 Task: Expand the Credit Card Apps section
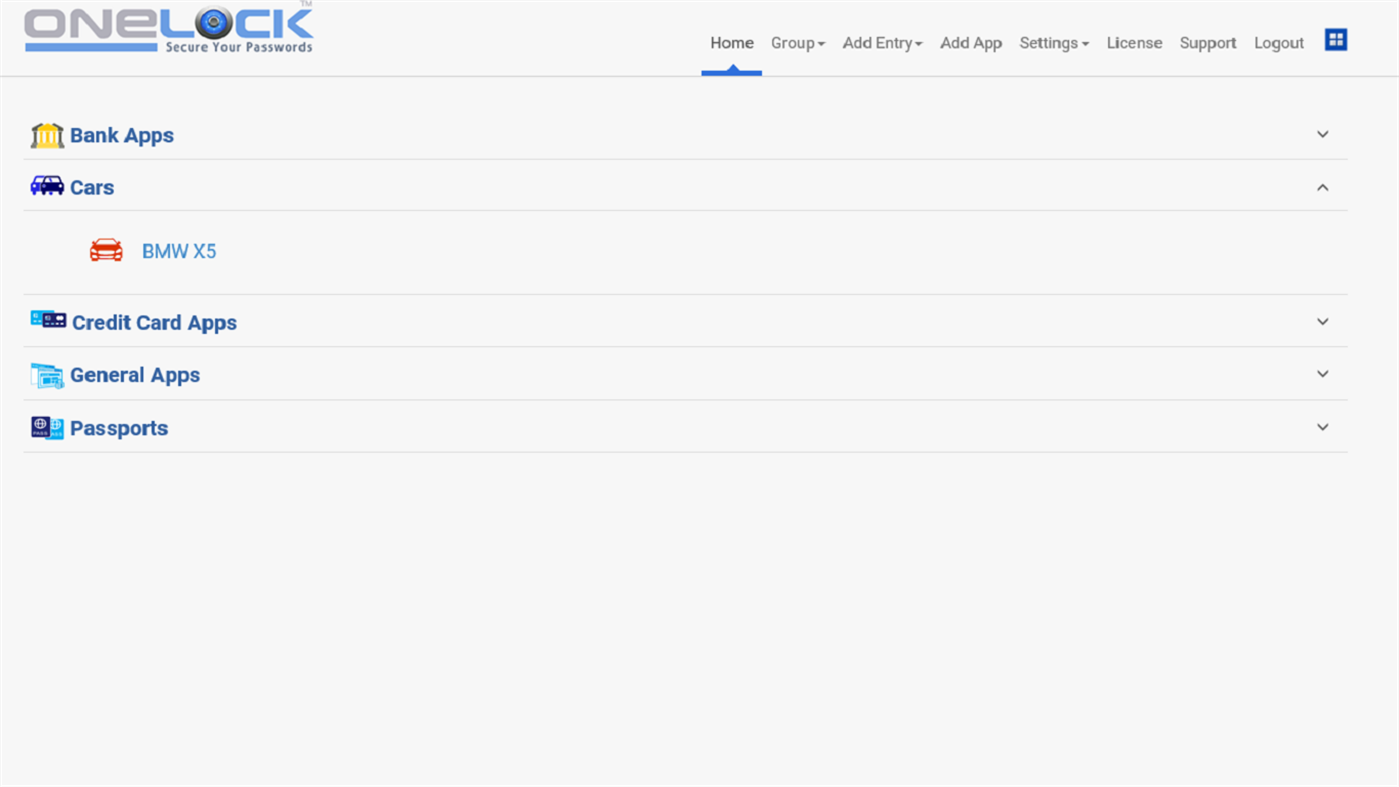[1321, 321]
